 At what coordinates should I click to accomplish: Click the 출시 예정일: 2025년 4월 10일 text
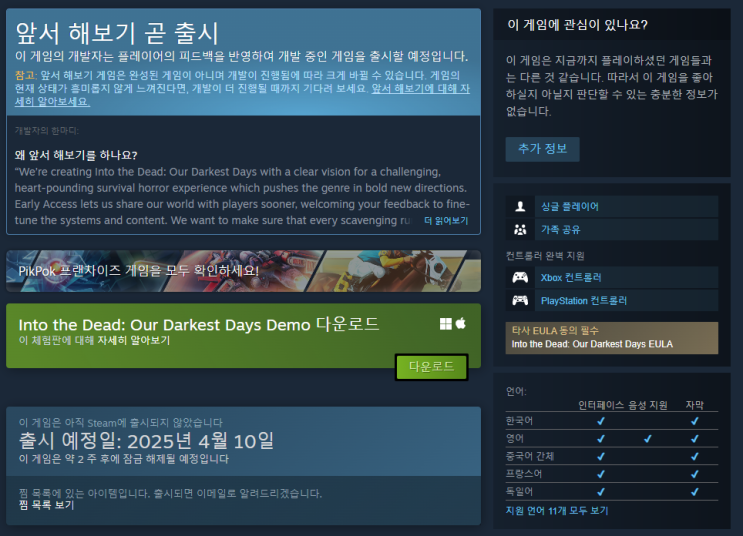click(146, 441)
